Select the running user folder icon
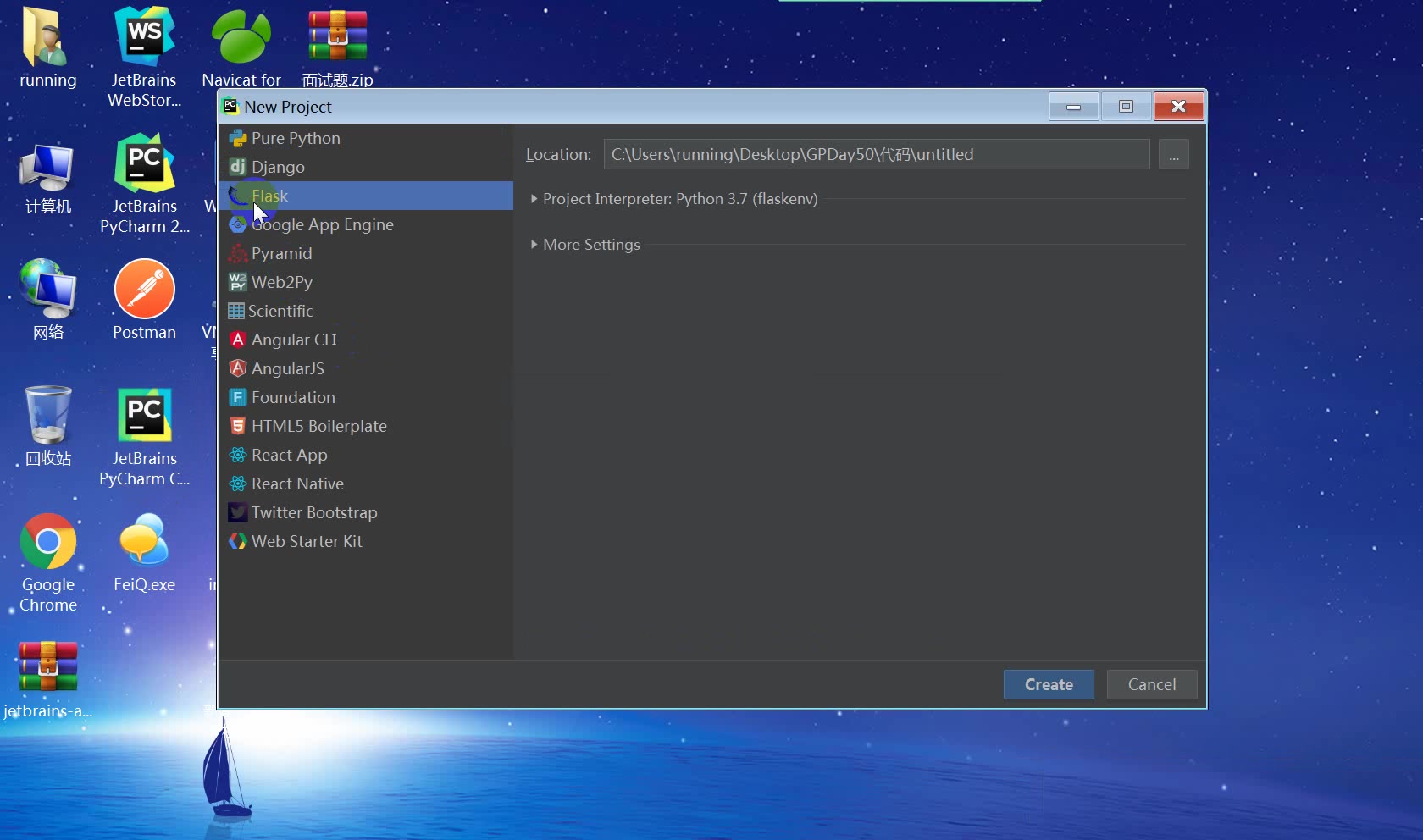 coord(44,36)
